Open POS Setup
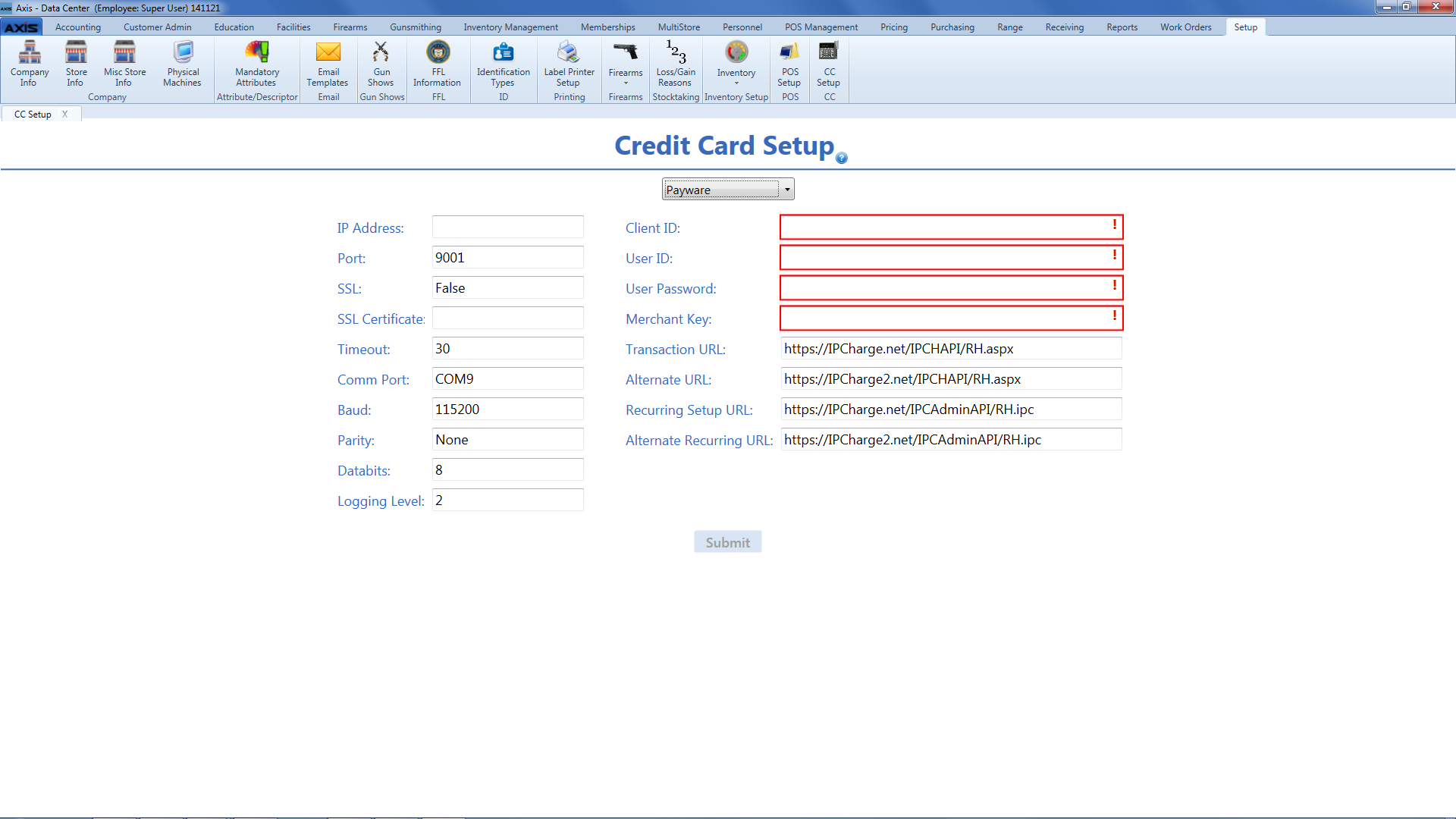The height and width of the screenshot is (819, 1456). pos(789,64)
